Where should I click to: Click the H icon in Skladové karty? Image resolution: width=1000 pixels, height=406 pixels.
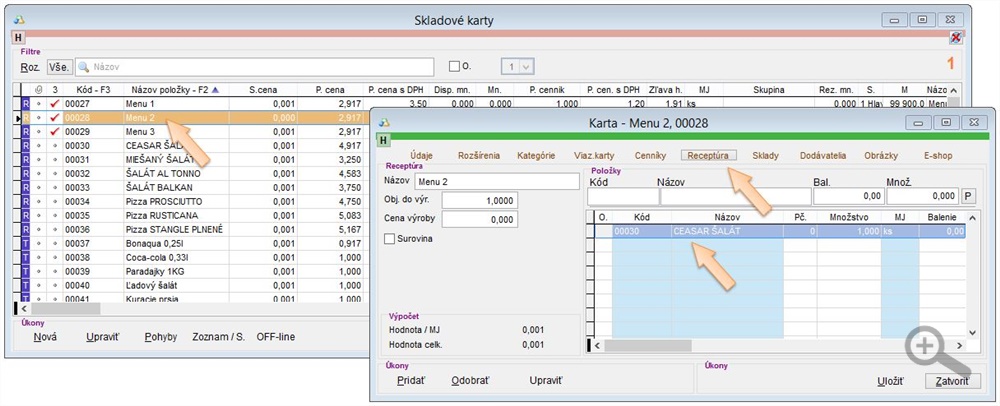pyautogui.click(x=17, y=38)
